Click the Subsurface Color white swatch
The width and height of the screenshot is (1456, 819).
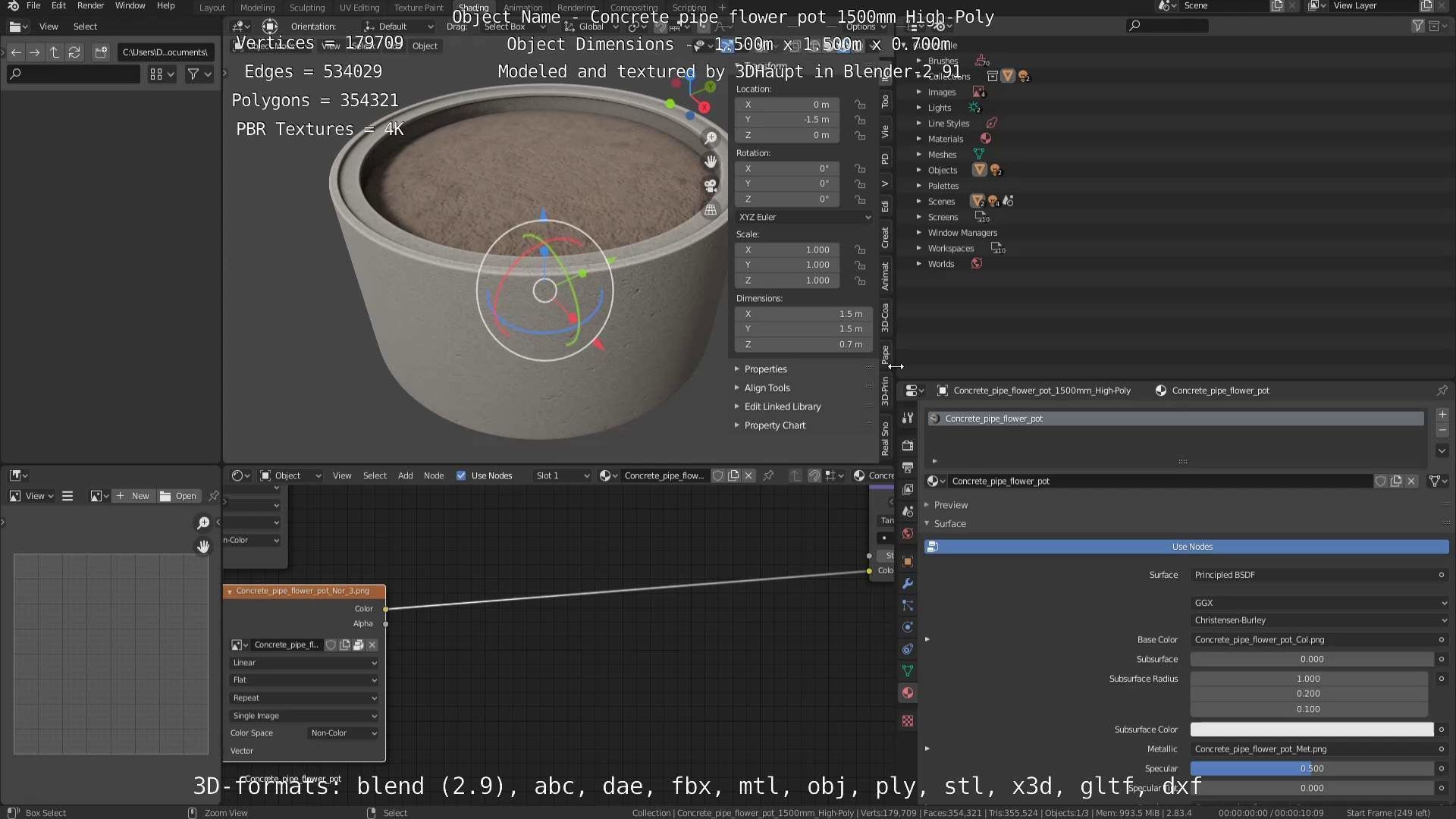click(x=1312, y=730)
